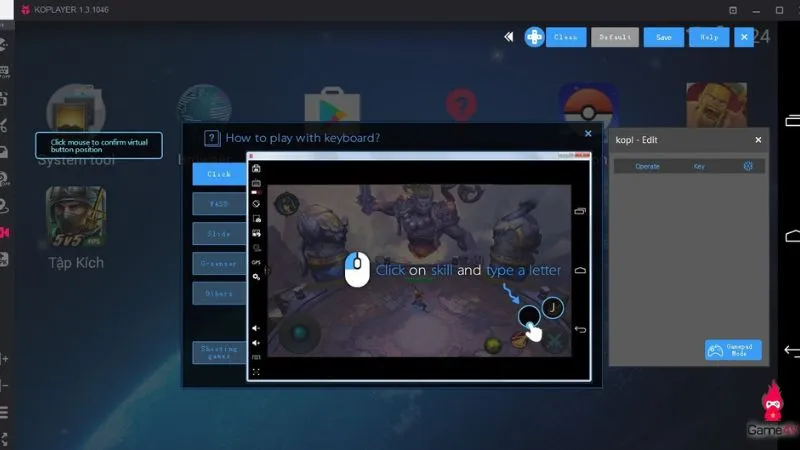This screenshot has height=450, width=800.
Task: Click the 'kopl - Edit' panel title
Action: click(x=636, y=140)
